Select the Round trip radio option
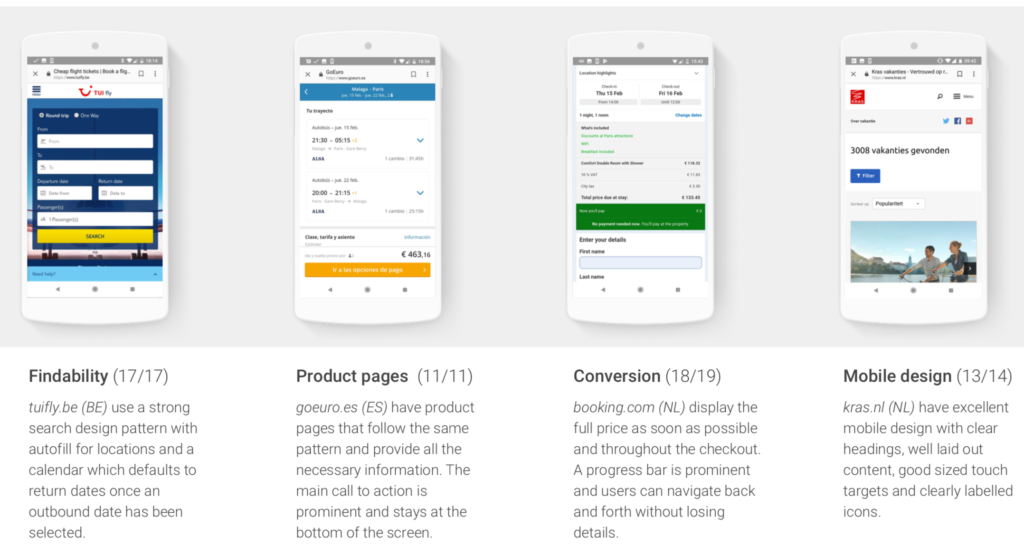This screenshot has width=1024, height=545. (54, 116)
